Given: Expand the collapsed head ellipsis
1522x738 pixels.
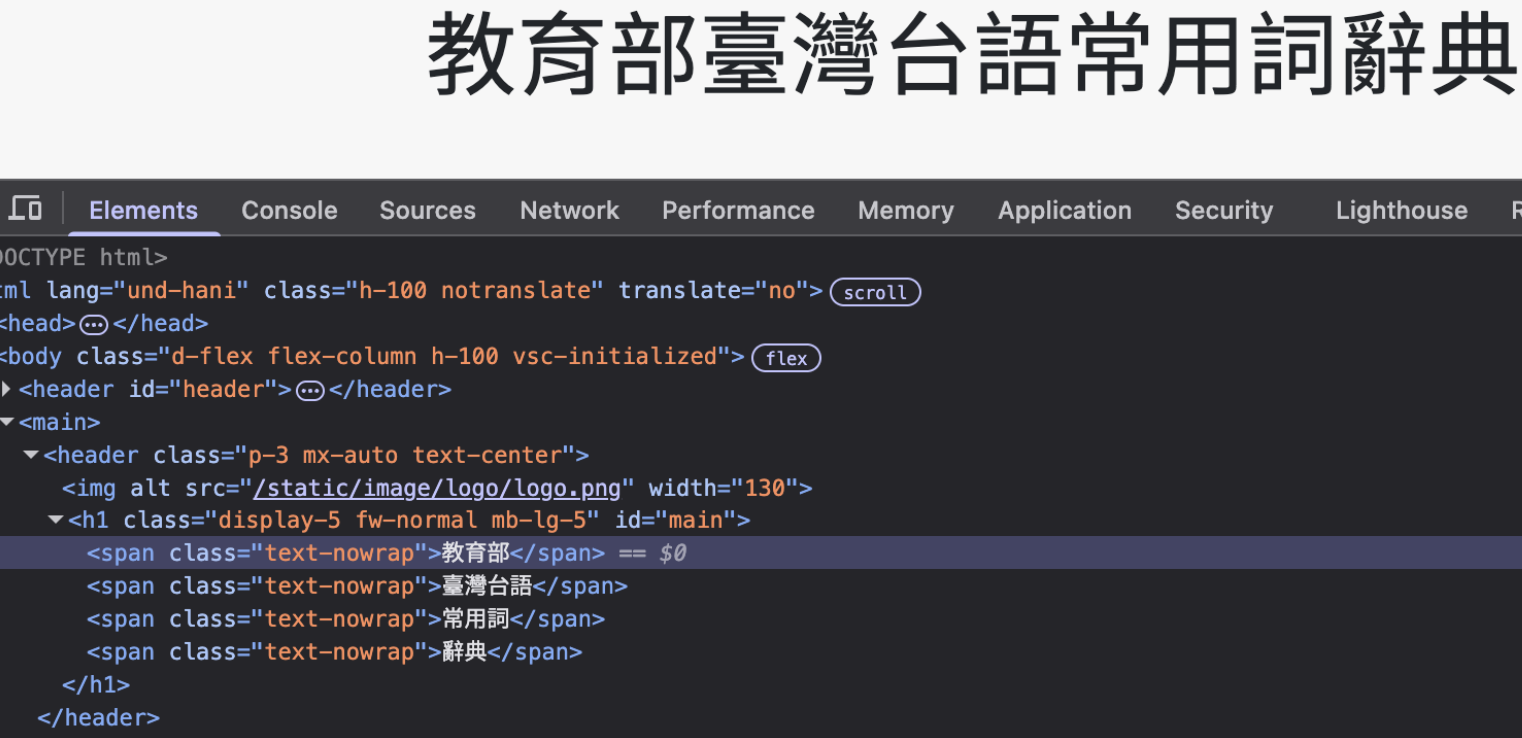Looking at the screenshot, I should pos(92,324).
